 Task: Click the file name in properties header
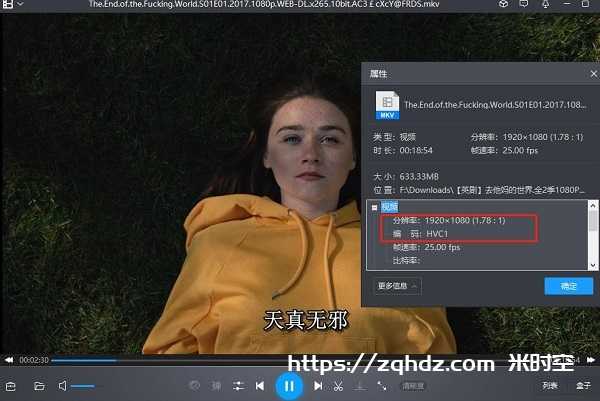[x=495, y=104]
